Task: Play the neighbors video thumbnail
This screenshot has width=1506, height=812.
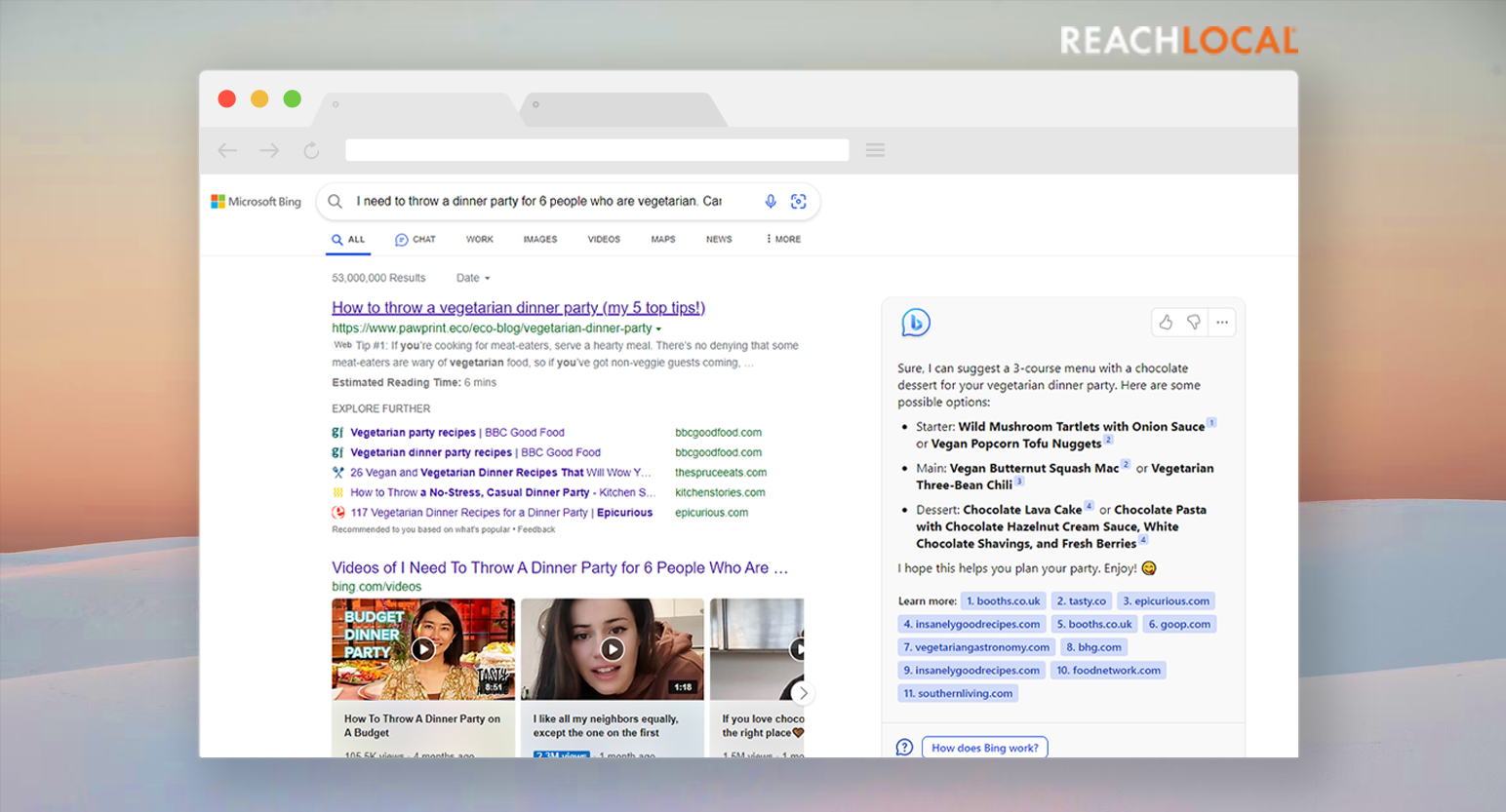Action: (x=613, y=649)
